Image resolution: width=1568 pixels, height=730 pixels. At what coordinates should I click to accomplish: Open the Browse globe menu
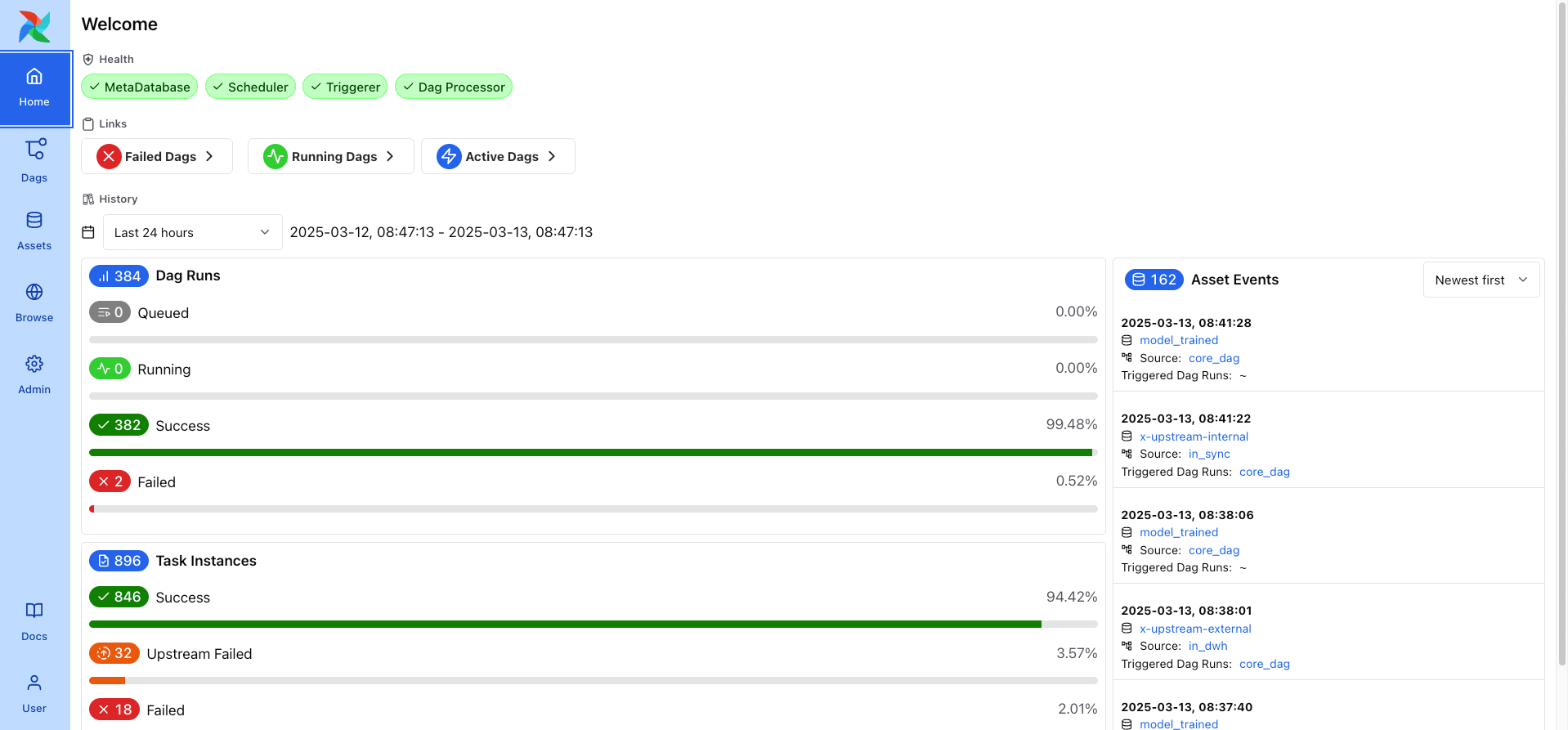(x=34, y=302)
